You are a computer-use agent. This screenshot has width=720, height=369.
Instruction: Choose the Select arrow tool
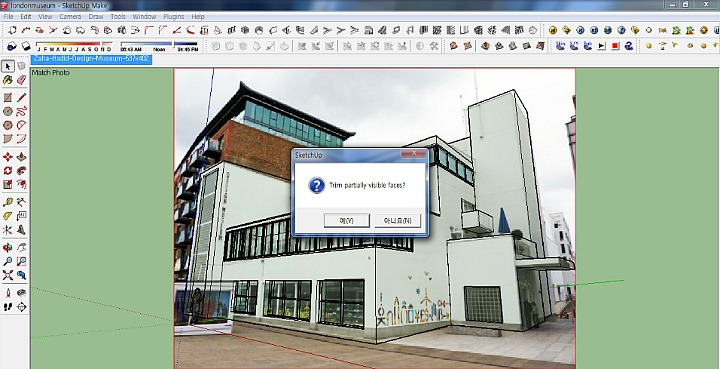point(8,66)
